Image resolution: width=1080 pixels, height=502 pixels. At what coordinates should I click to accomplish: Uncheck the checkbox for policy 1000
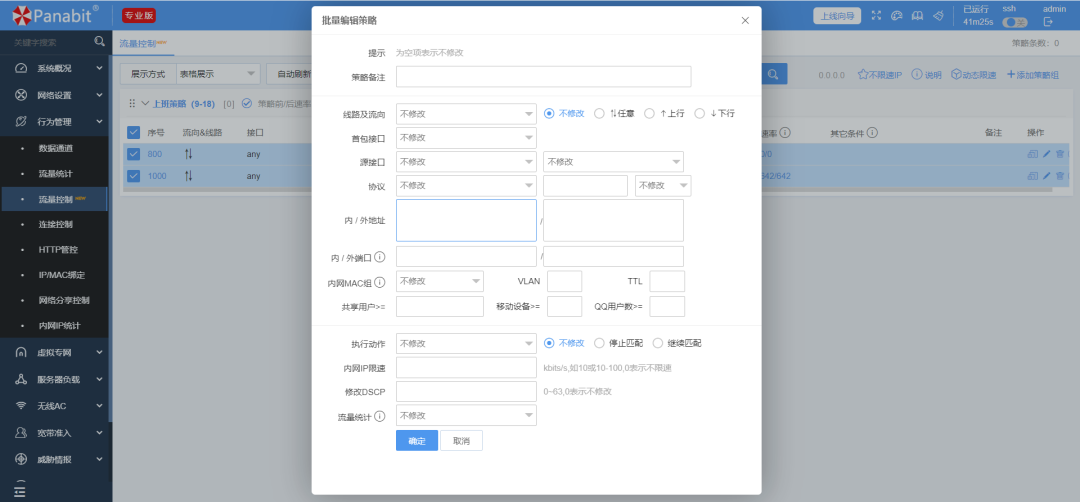click(x=133, y=176)
